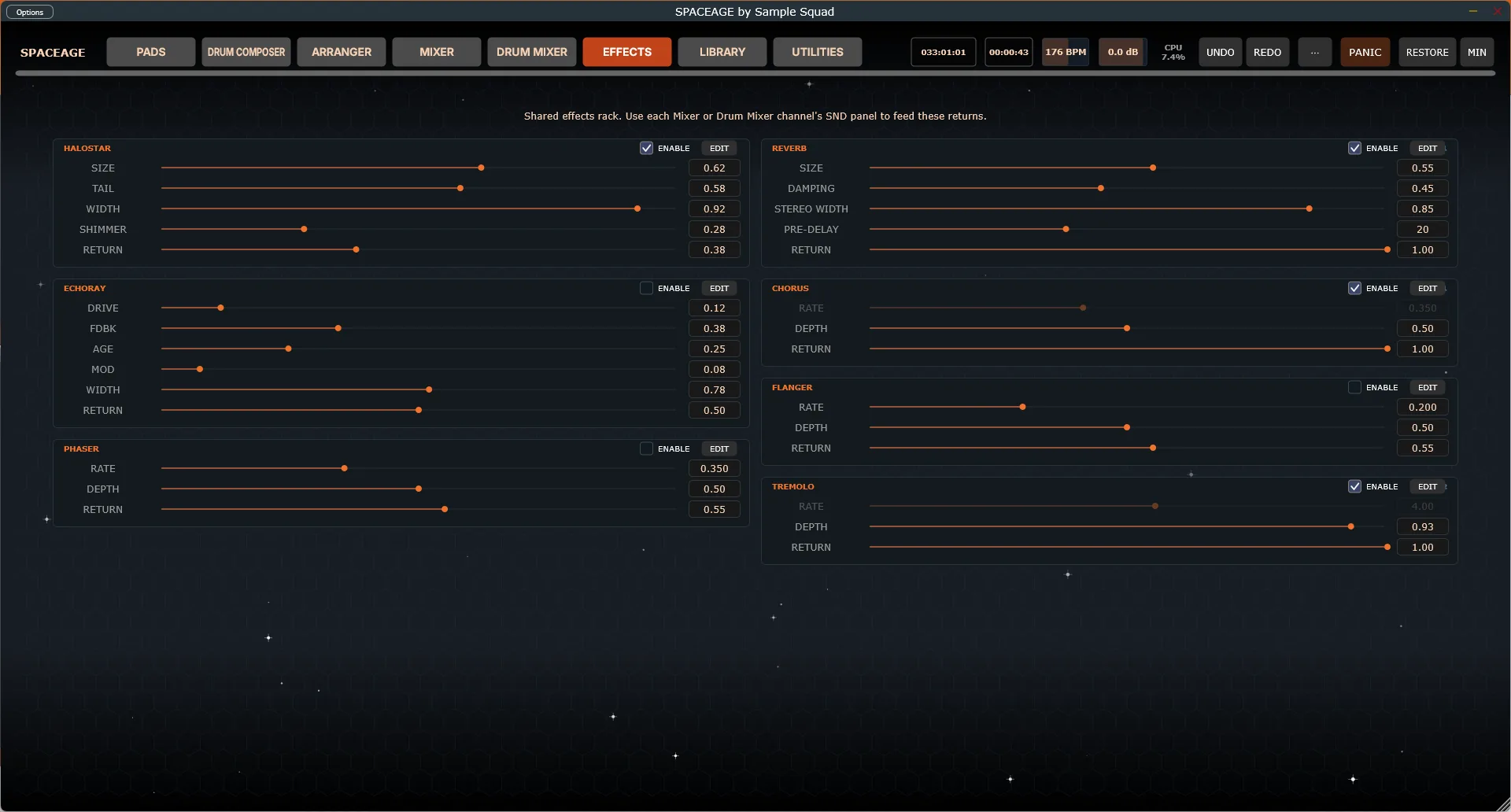This screenshot has width=1511, height=812.
Task: Open the Reverb Edit button
Action: [1428, 148]
